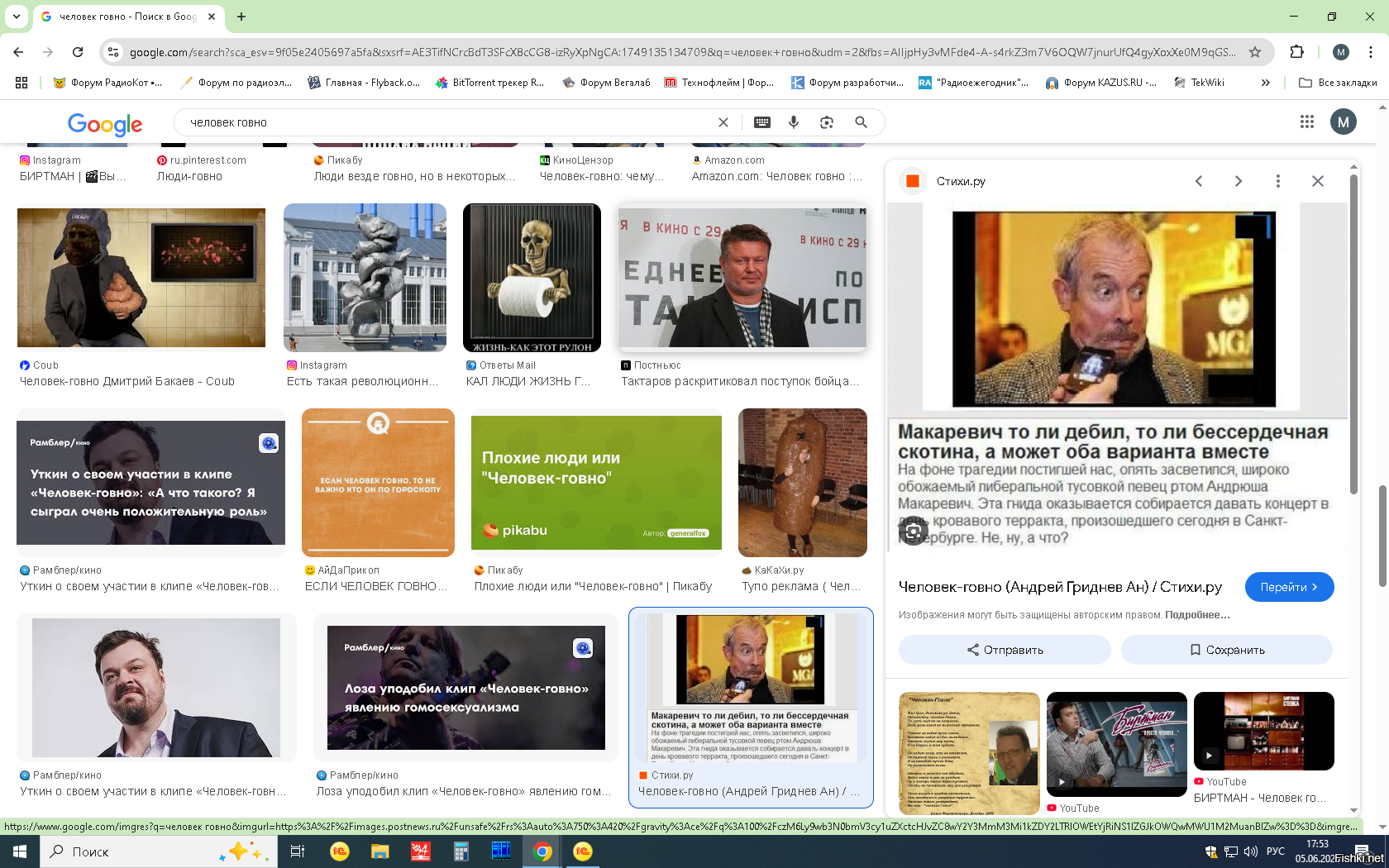This screenshot has width=1389, height=868.
Task: Click into the search query field
Action: click(446, 122)
